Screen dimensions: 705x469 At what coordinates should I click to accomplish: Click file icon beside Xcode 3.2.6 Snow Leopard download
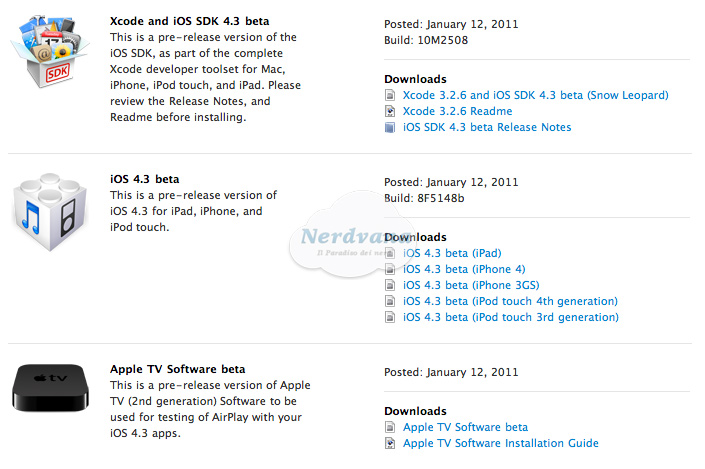coord(390,95)
